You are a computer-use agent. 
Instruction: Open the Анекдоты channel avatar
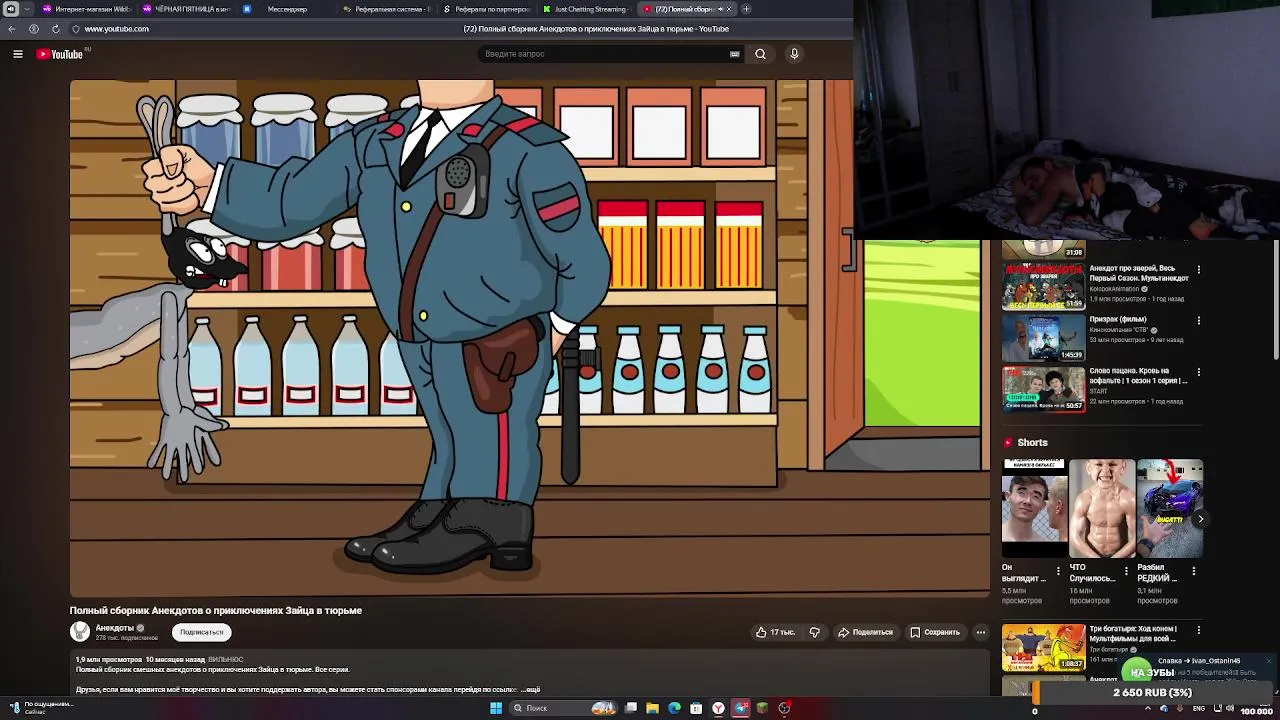(x=80, y=632)
